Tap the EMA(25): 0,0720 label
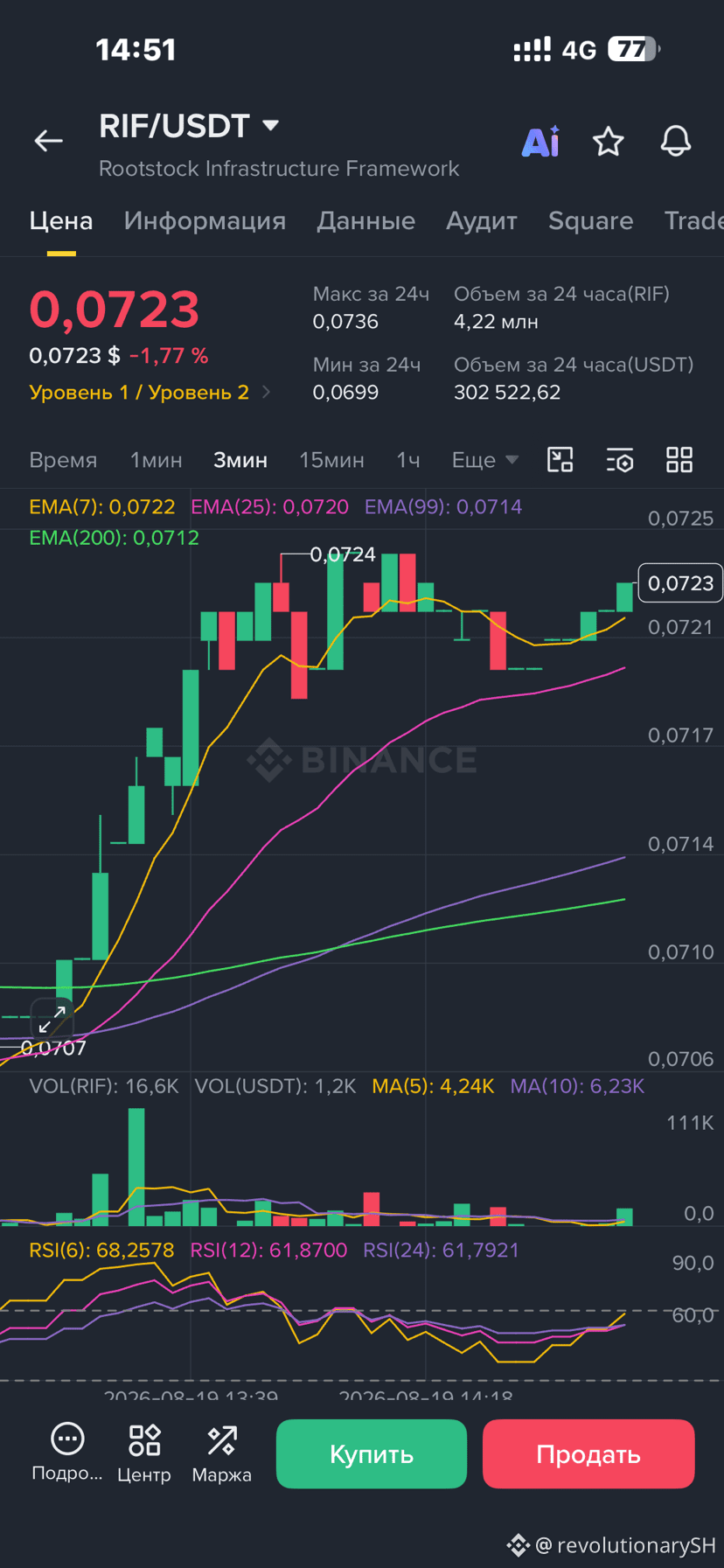724x1568 pixels. pos(269,507)
